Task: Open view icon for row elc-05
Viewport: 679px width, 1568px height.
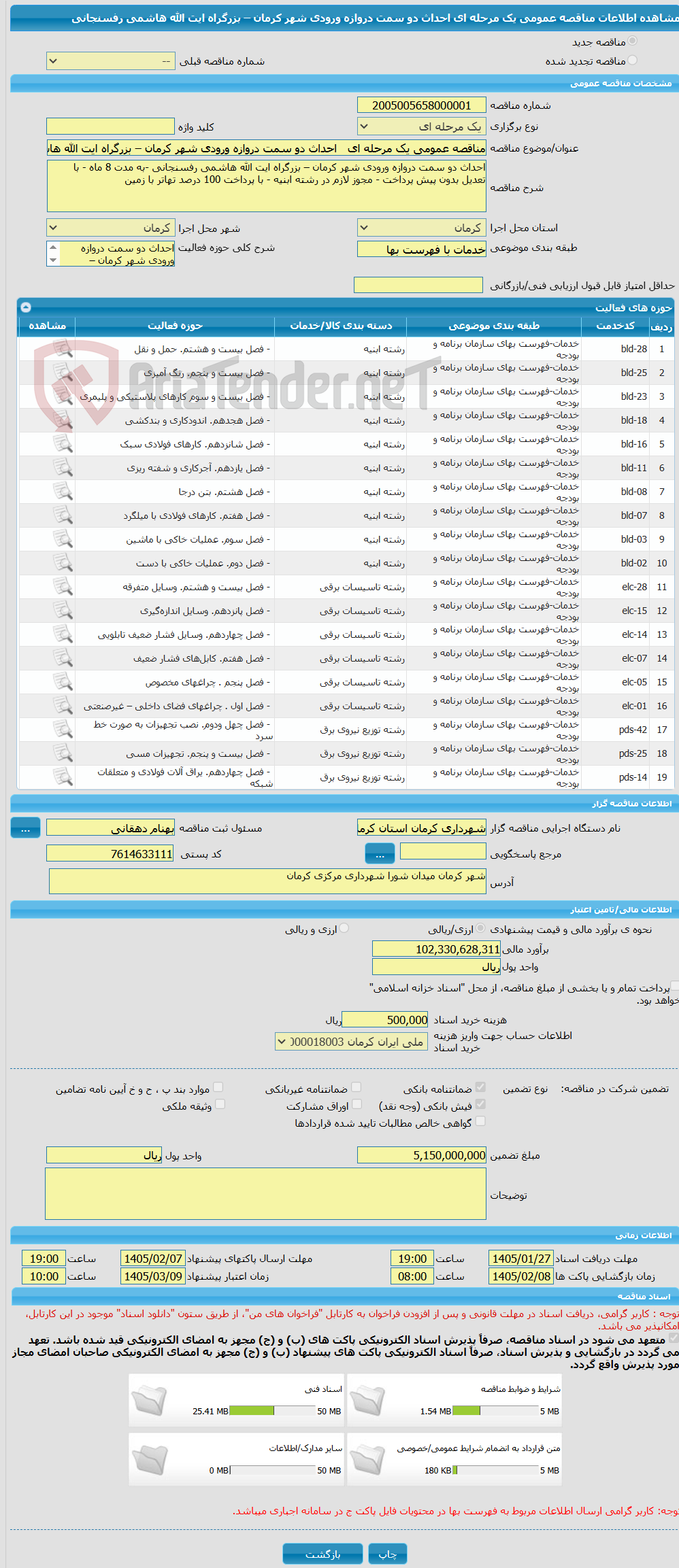Action: coord(63,682)
